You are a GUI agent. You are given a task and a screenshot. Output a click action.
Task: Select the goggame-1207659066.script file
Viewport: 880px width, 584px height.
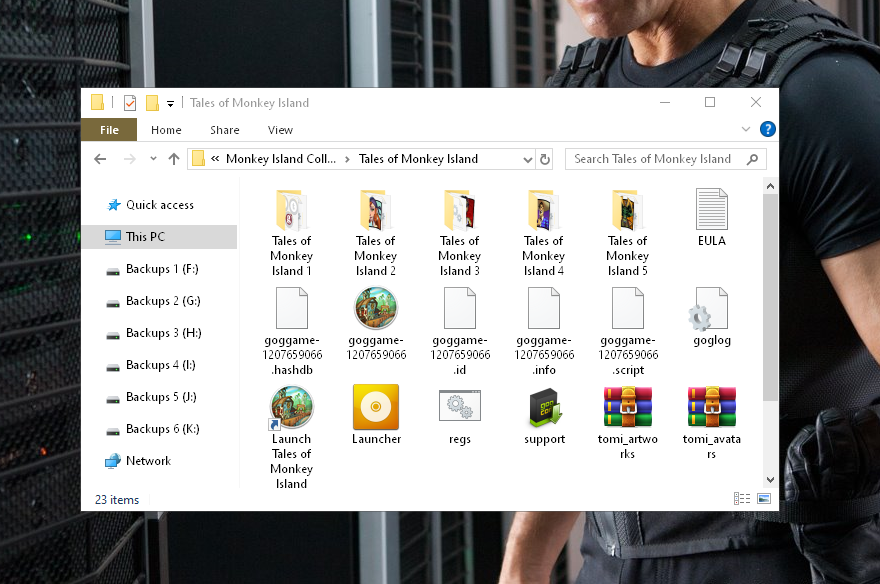point(628,331)
